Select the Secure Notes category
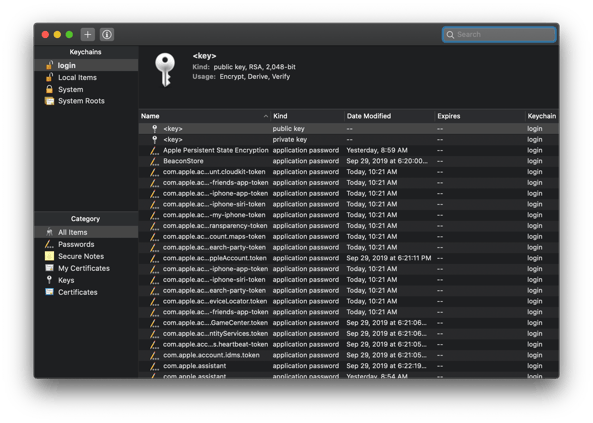Viewport: 593px width, 423px height. tap(86, 256)
